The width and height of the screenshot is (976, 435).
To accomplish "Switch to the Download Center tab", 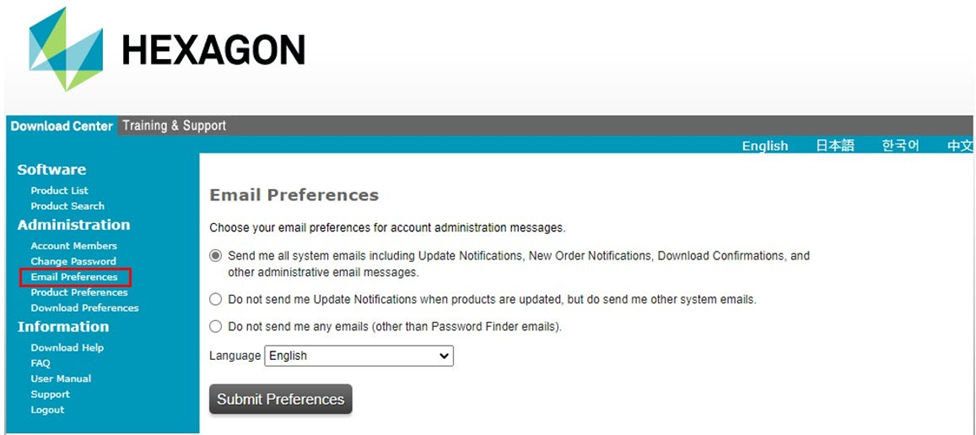I will [62, 126].
